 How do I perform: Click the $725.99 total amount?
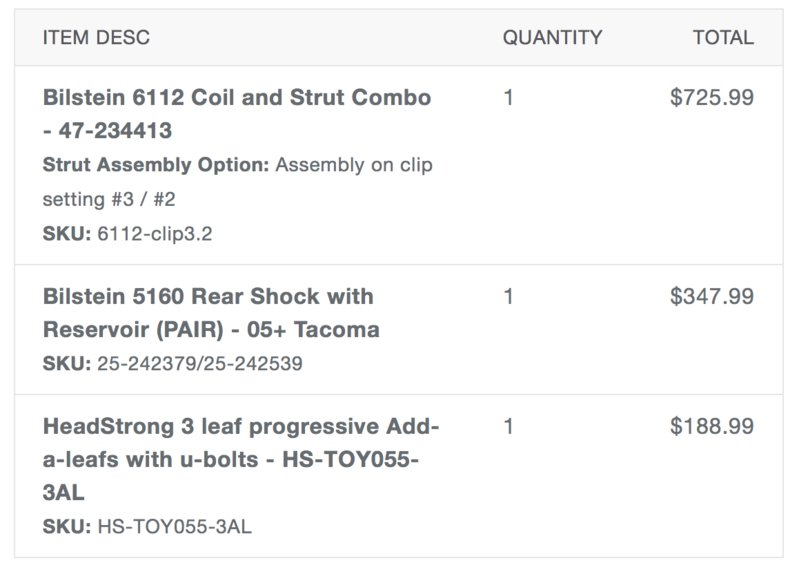pyautogui.click(x=712, y=97)
